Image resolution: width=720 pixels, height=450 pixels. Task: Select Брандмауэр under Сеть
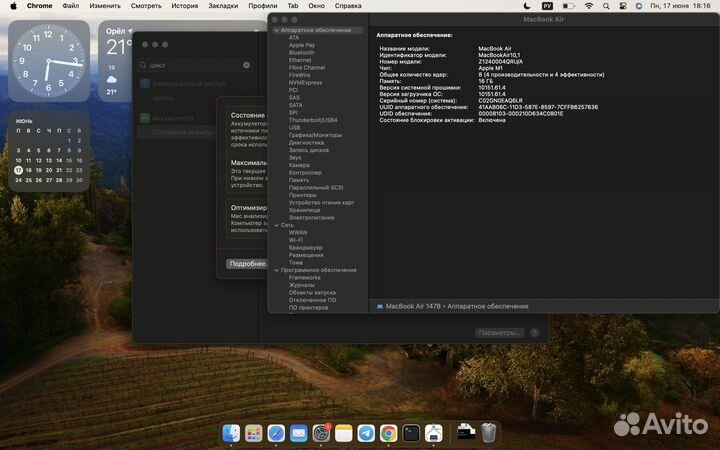305,248
